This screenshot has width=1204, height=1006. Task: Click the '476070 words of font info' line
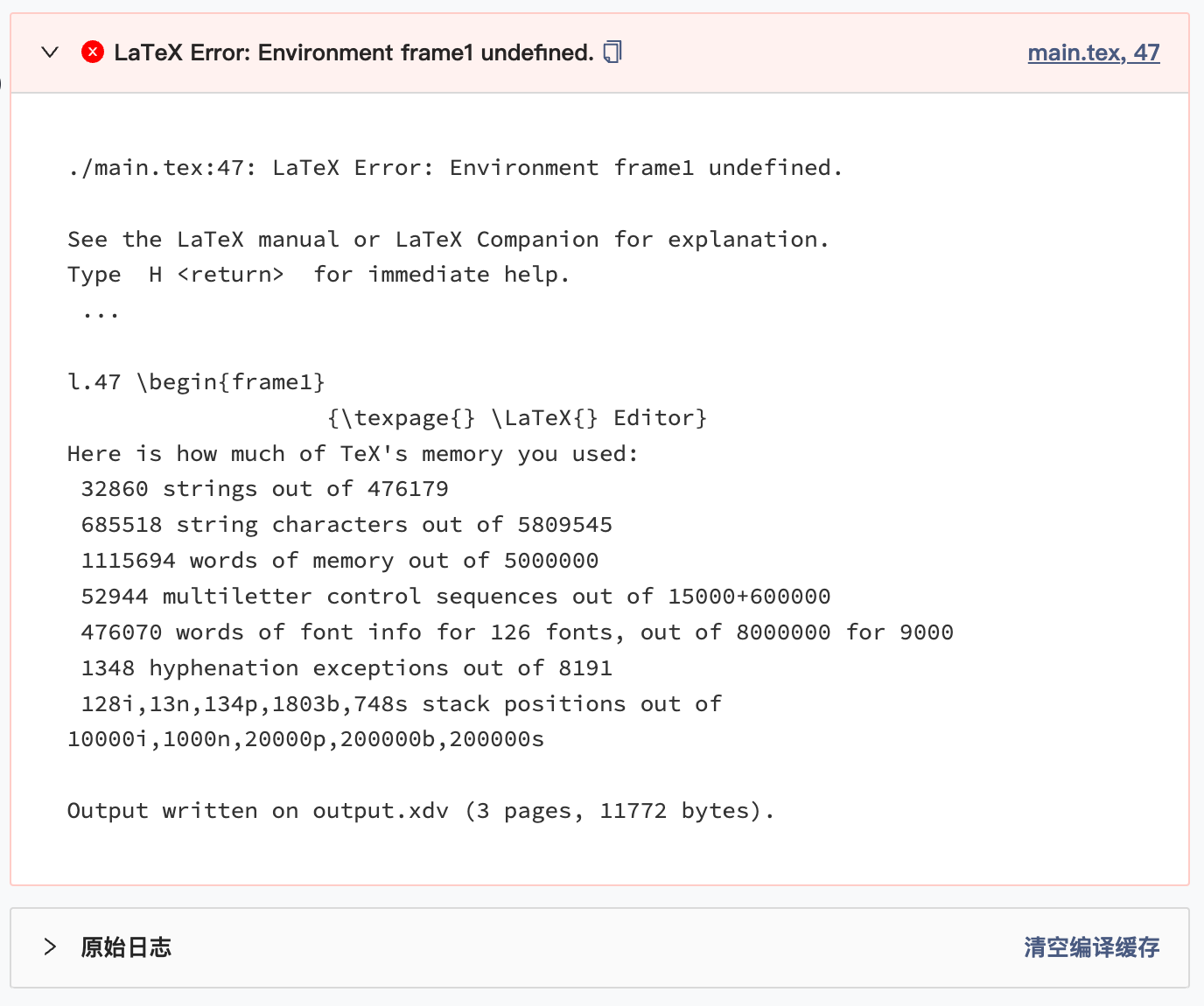pyautogui.click(x=517, y=632)
